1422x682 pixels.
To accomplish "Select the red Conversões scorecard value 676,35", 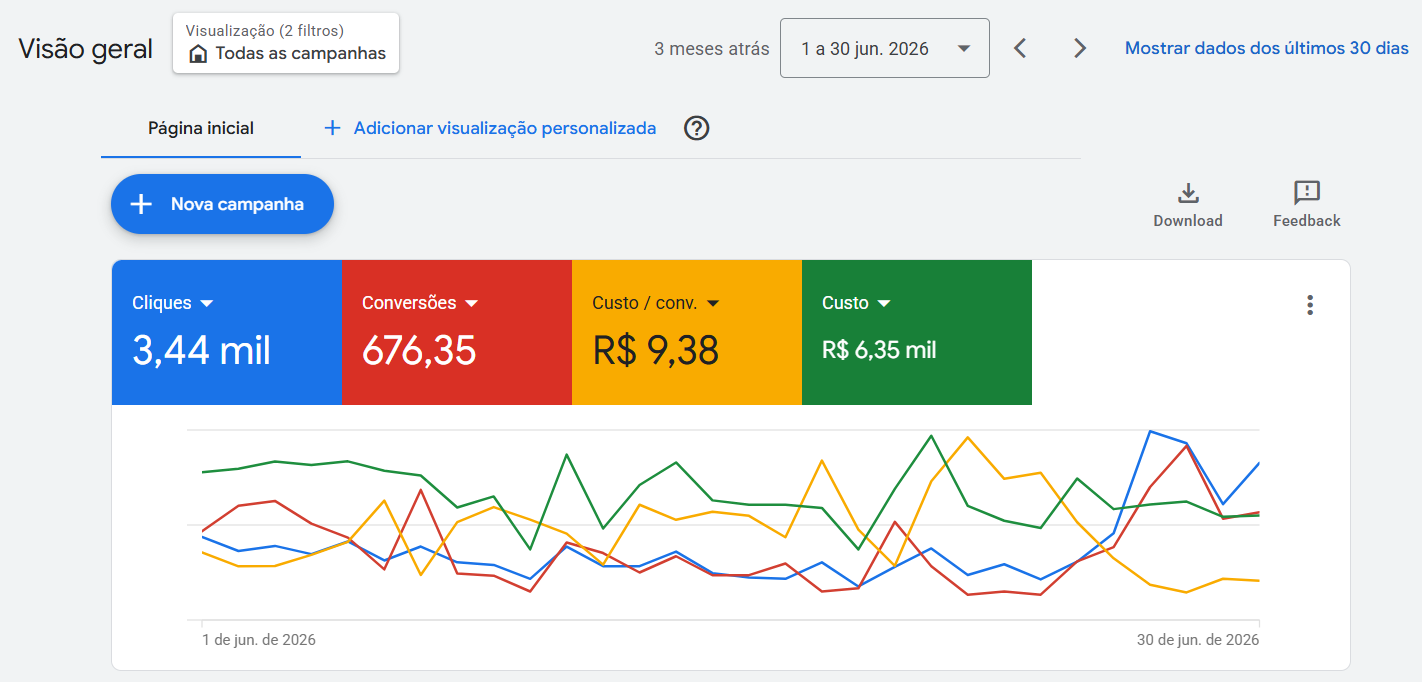I will (x=419, y=351).
